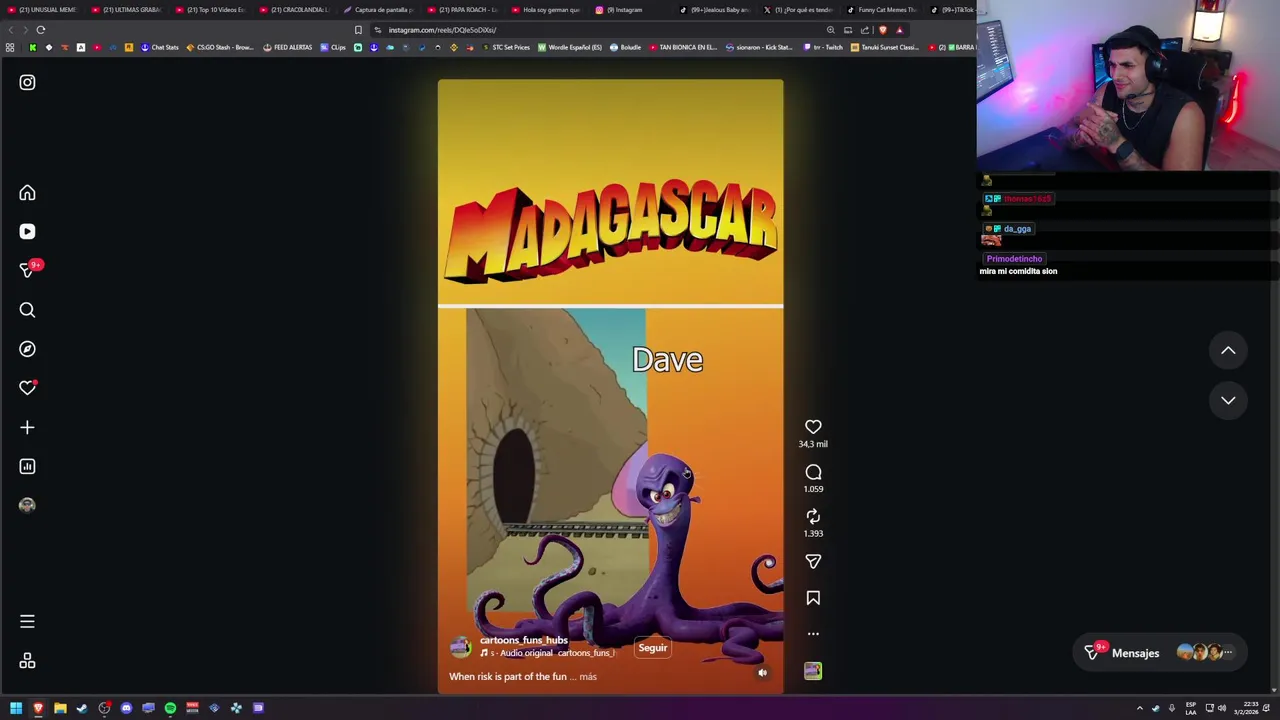Open Meta apps icon at sidebar bottom

pos(27,661)
